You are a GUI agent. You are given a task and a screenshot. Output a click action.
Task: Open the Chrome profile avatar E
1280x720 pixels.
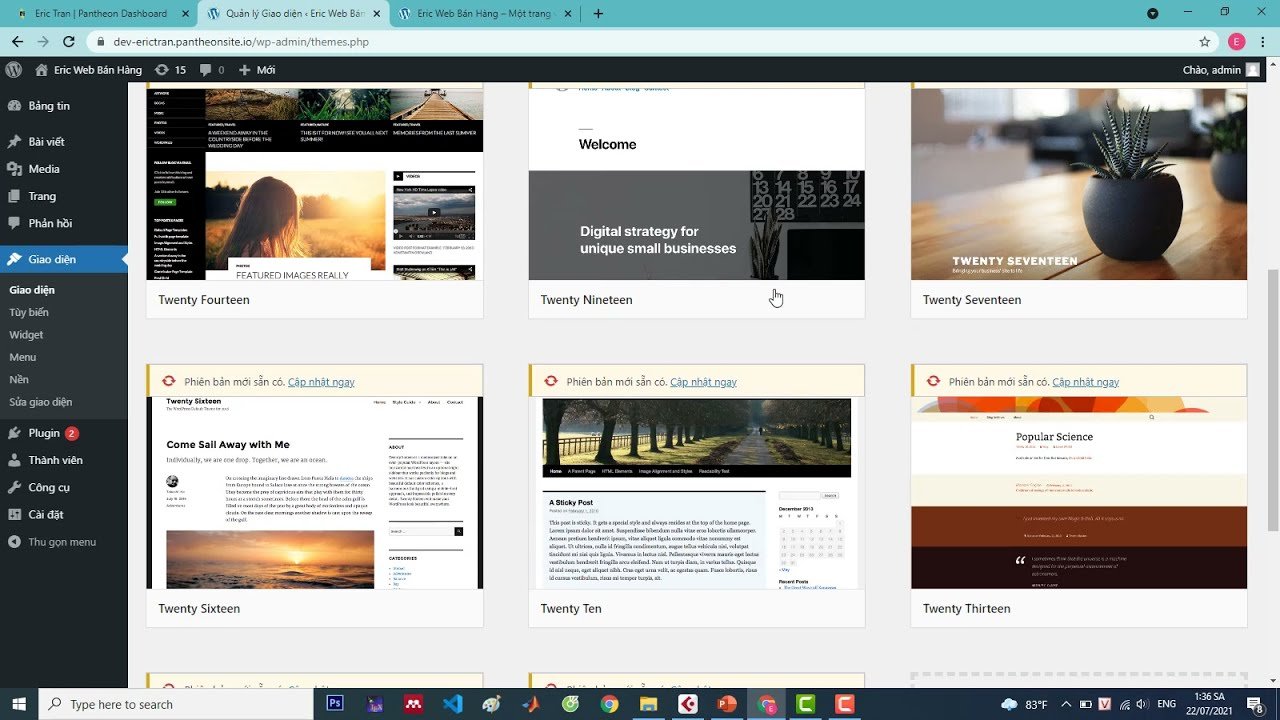[x=1236, y=42]
